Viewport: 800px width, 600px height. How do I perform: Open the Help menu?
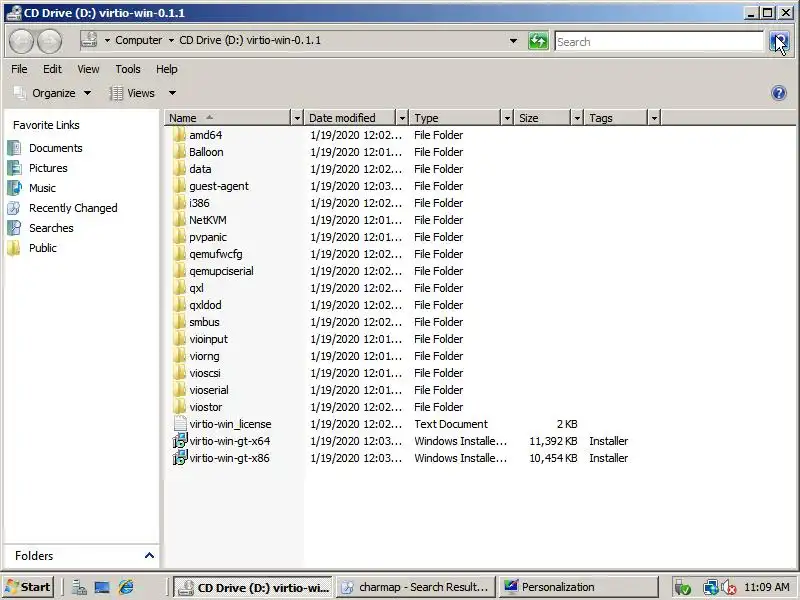pos(166,69)
